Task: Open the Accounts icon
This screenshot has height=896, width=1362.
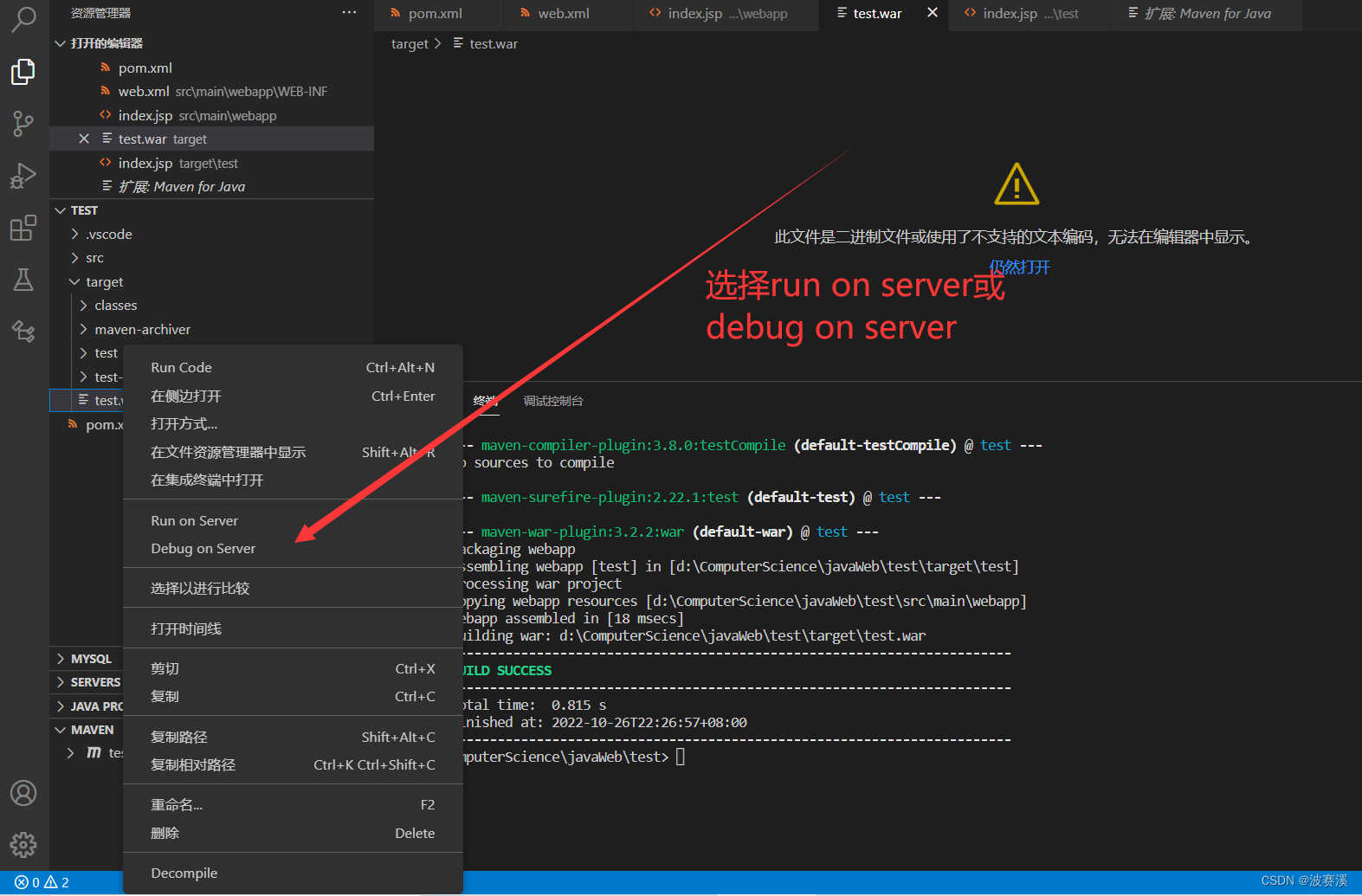Action: (x=23, y=793)
